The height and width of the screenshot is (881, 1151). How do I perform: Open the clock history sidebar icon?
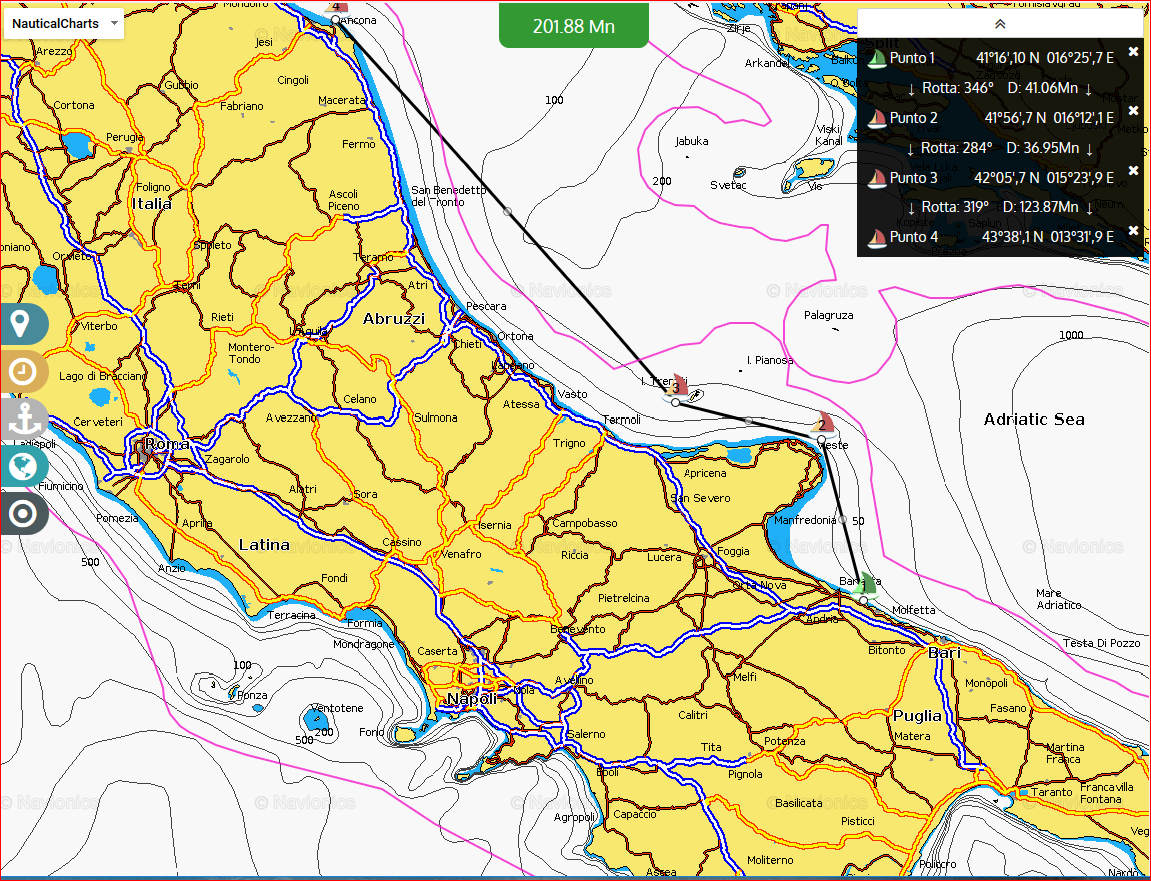click(23, 371)
